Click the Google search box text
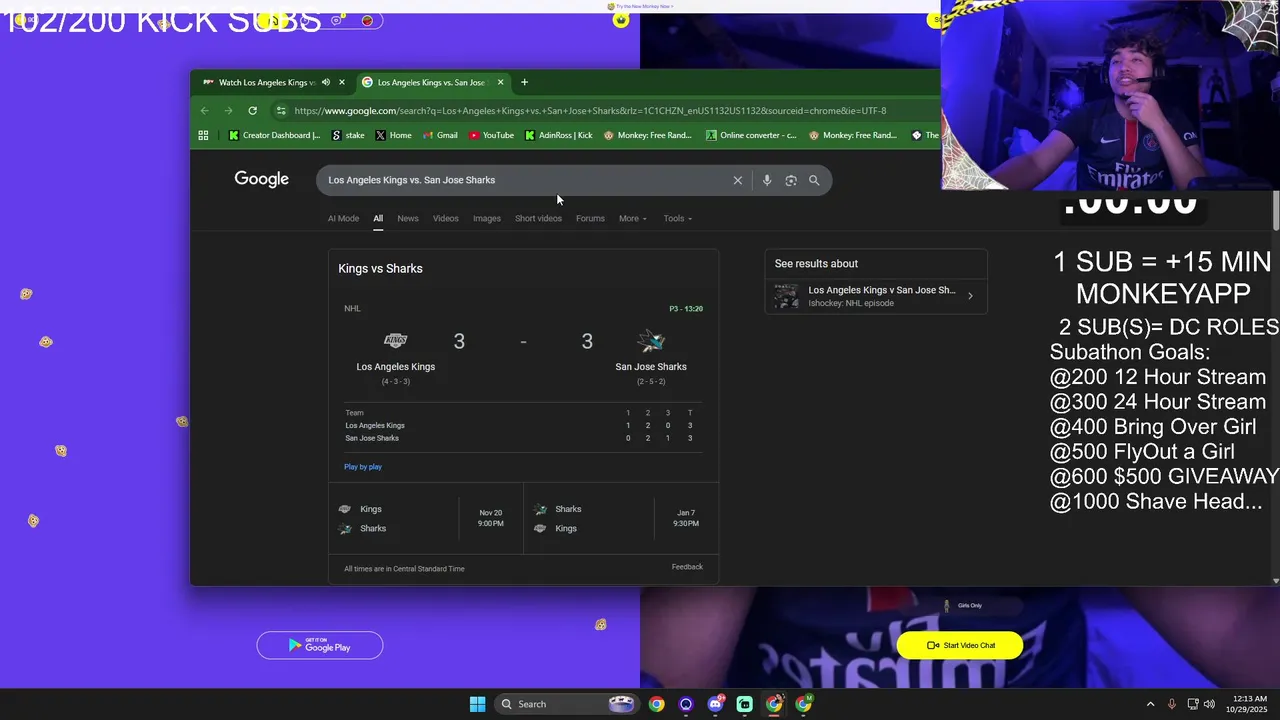This screenshot has width=1280, height=720. point(412,180)
